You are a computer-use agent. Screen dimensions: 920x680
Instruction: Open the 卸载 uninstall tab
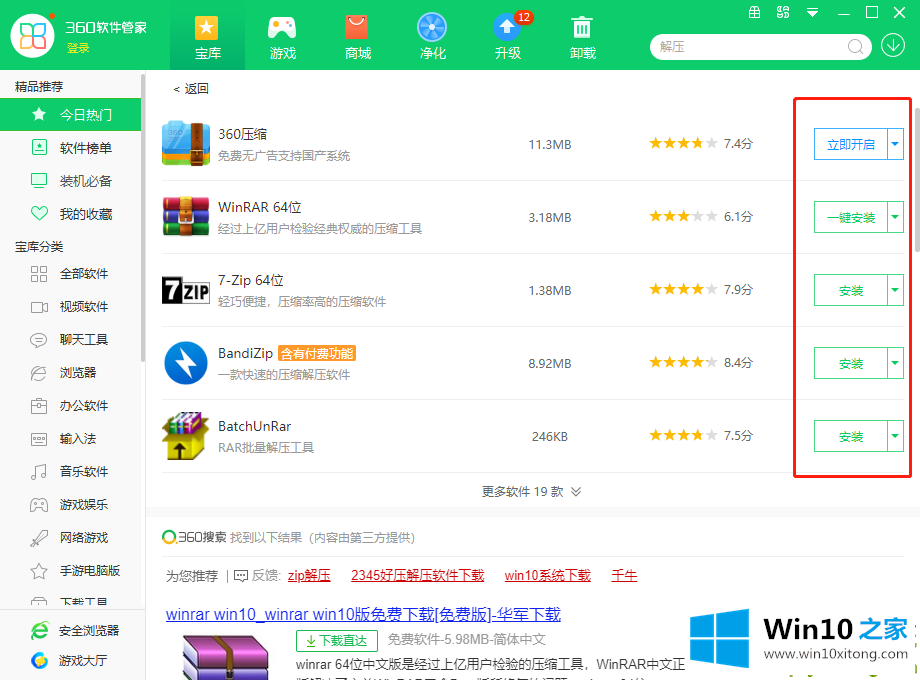click(x=582, y=38)
